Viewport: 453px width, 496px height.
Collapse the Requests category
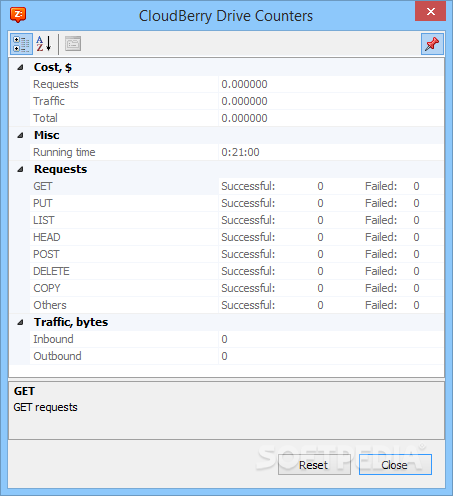point(20,169)
